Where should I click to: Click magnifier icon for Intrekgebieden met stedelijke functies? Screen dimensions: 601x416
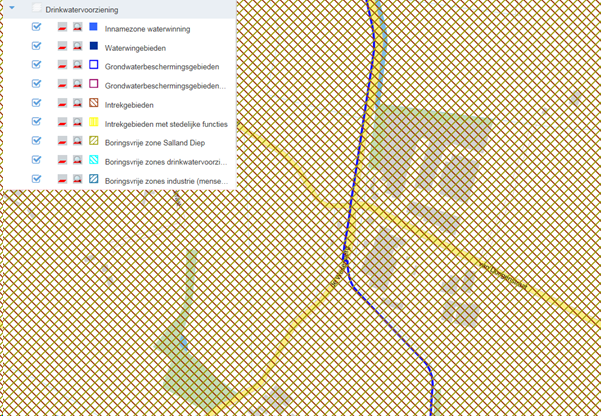click(x=78, y=122)
